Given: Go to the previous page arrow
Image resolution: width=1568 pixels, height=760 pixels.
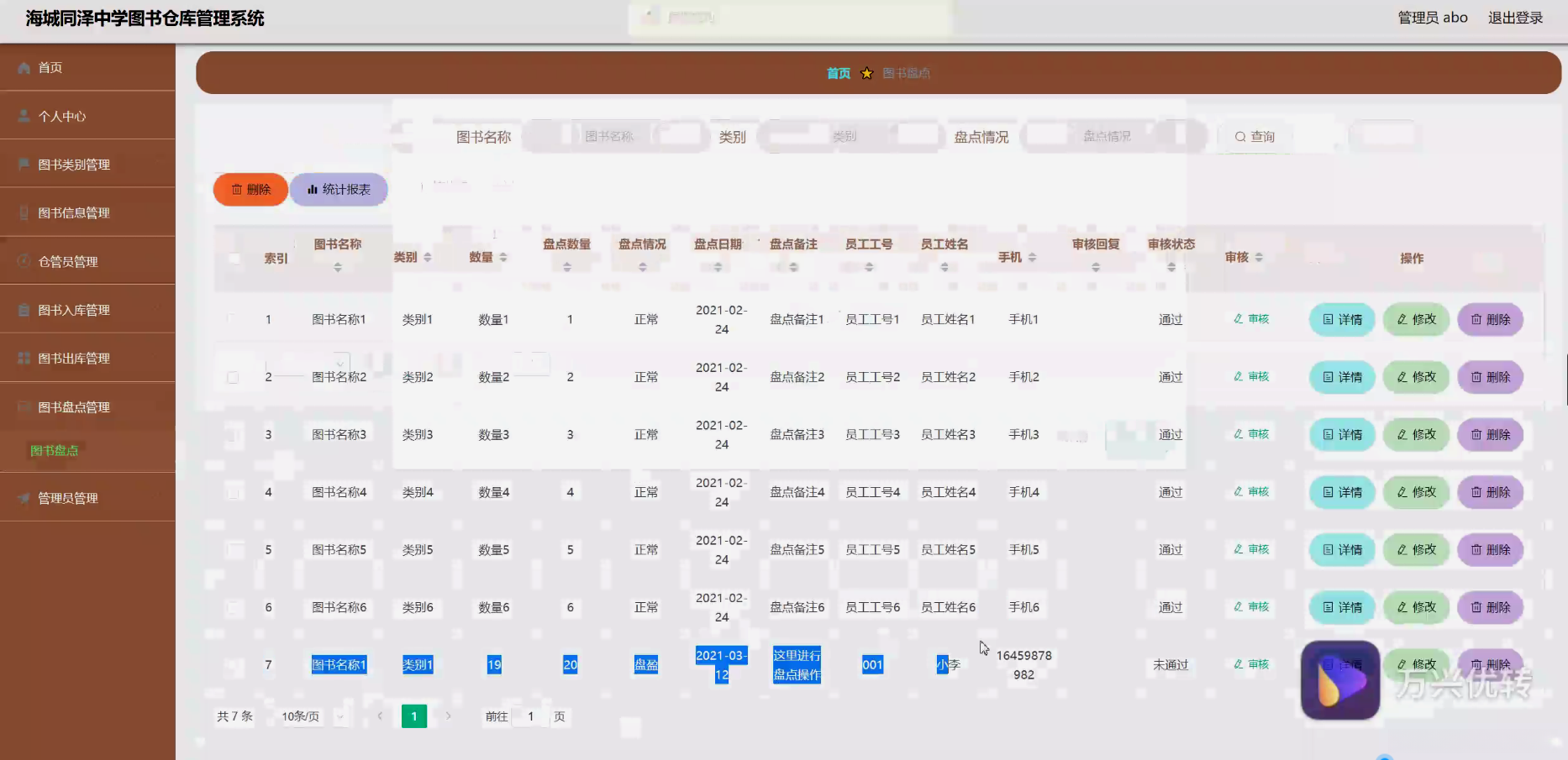Looking at the screenshot, I should pyautogui.click(x=380, y=716).
